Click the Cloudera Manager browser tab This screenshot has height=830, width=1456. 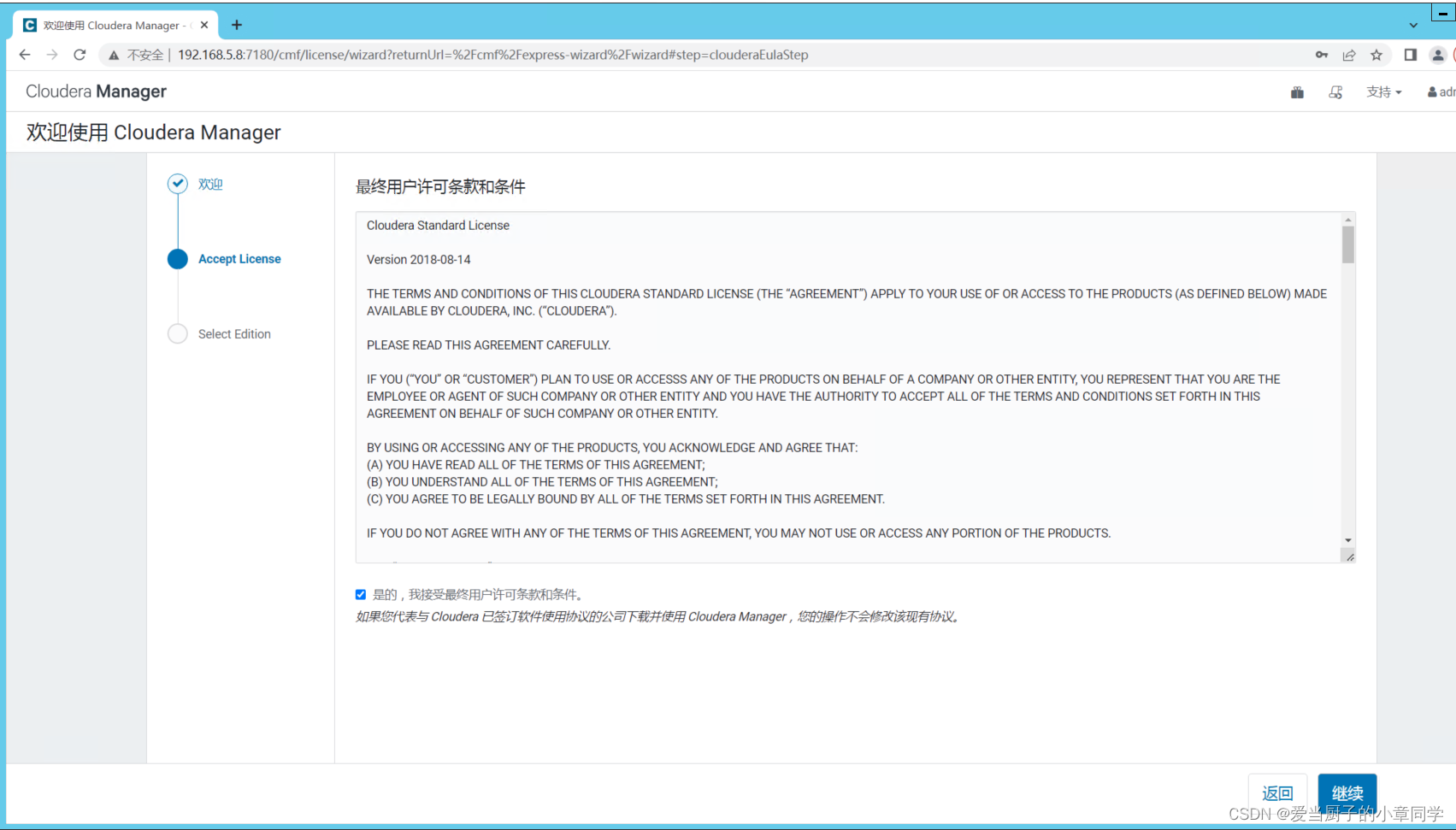pyautogui.click(x=115, y=25)
